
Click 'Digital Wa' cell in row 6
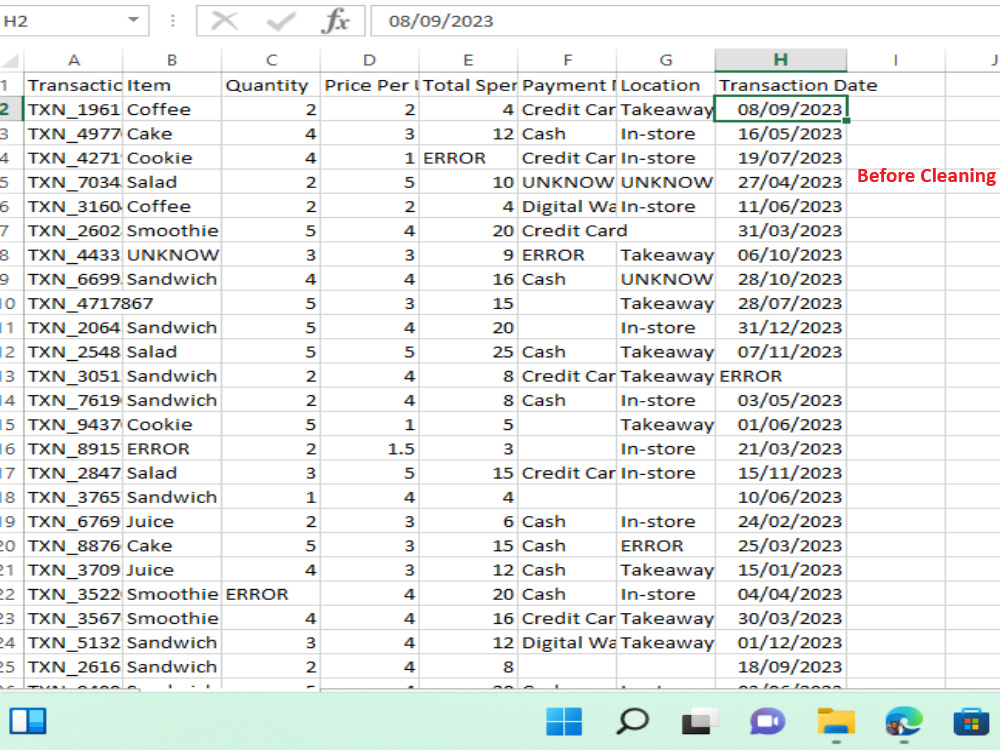568,206
